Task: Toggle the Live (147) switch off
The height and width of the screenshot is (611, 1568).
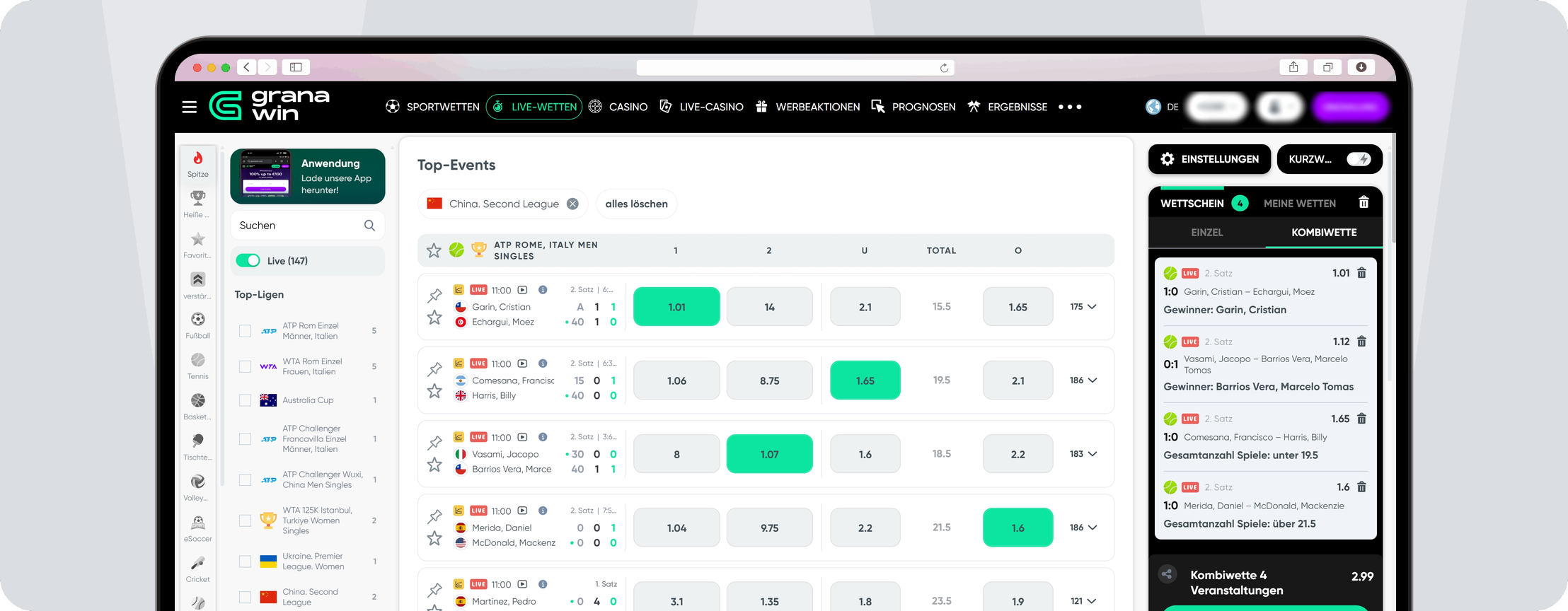Action: 248,261
